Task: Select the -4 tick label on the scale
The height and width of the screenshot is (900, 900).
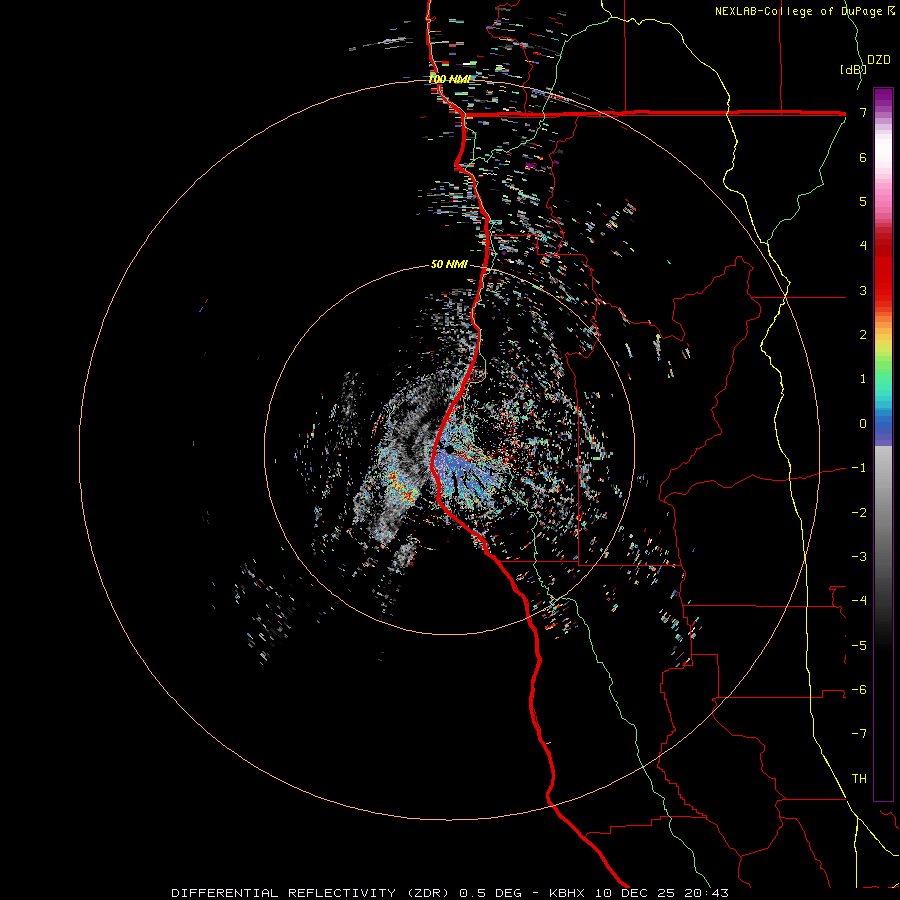Action: 859,601
